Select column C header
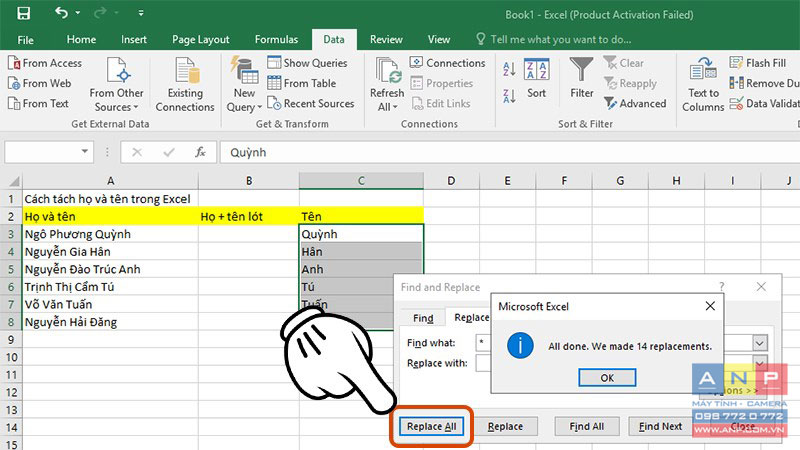 pos(361,181)
